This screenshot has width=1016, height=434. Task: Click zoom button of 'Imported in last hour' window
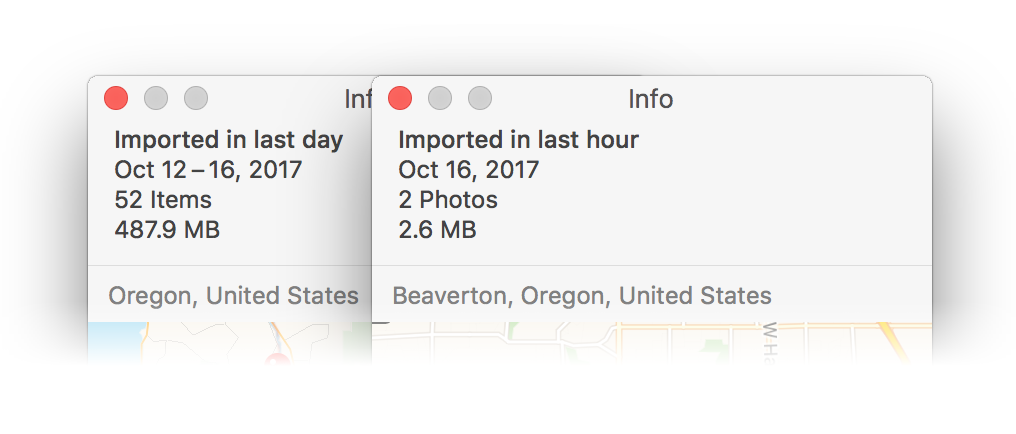(x=480, y=98)
